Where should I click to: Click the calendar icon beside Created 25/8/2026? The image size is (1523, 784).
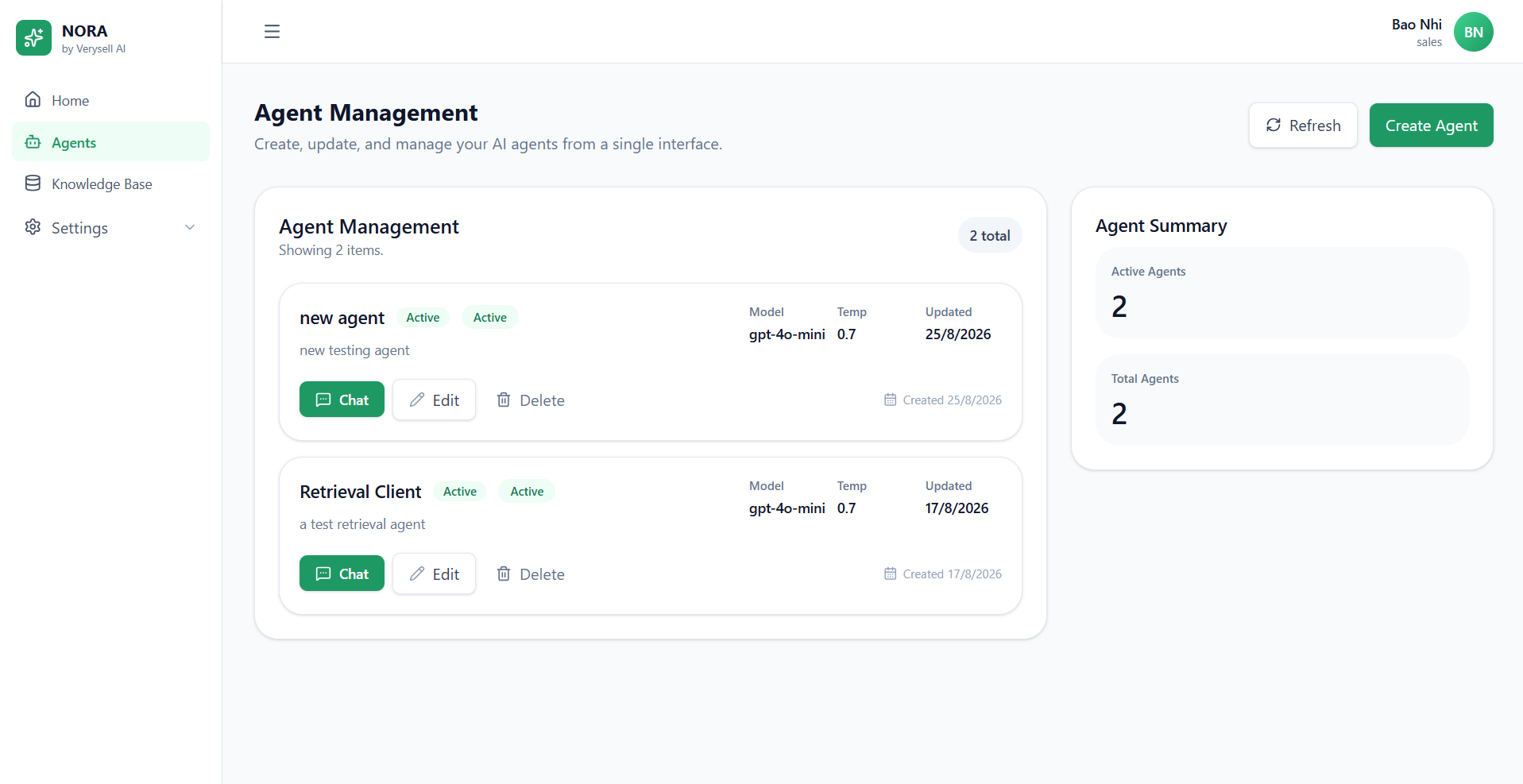click(x=890, y=400)
